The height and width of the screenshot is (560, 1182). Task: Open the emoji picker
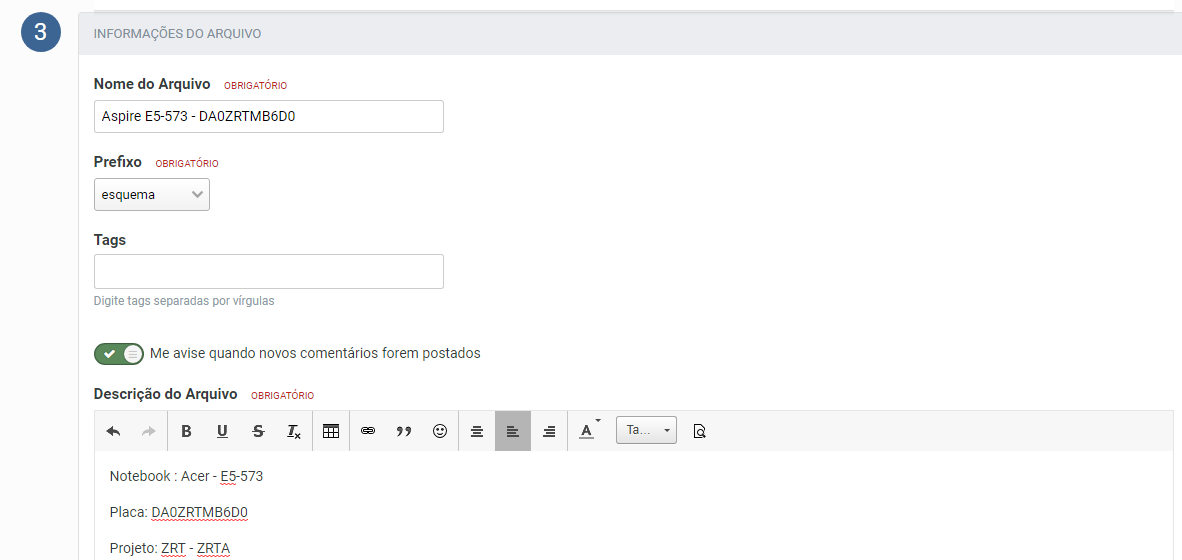(x=440, y=431)
